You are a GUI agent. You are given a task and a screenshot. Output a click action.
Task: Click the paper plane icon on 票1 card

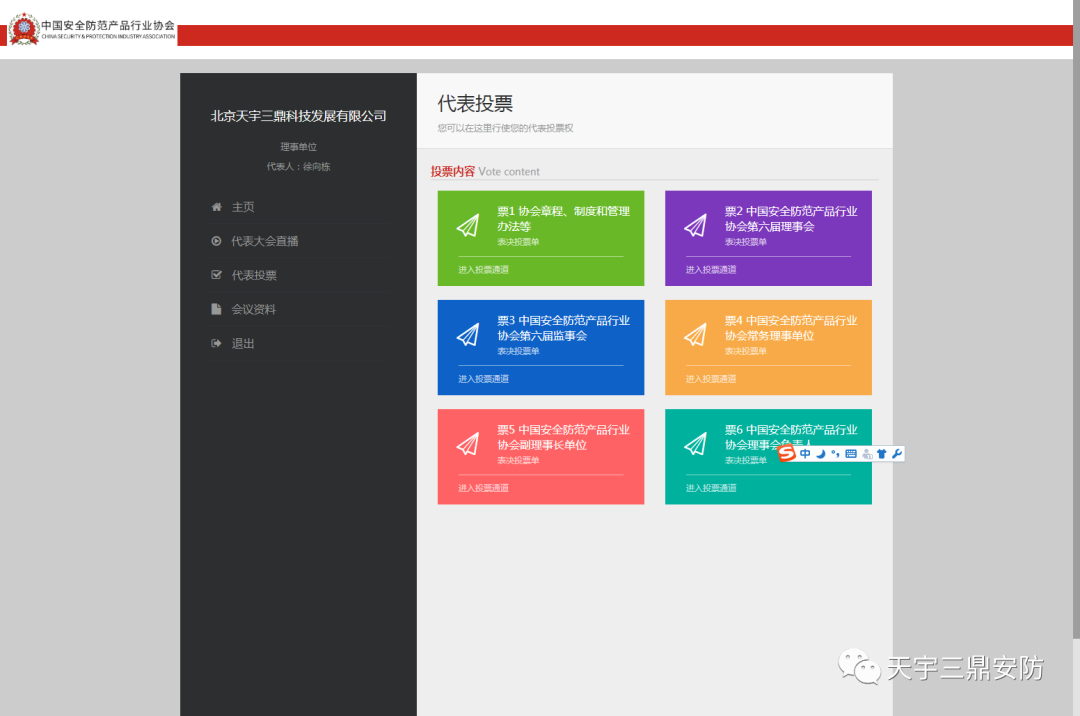coord(468,226)
